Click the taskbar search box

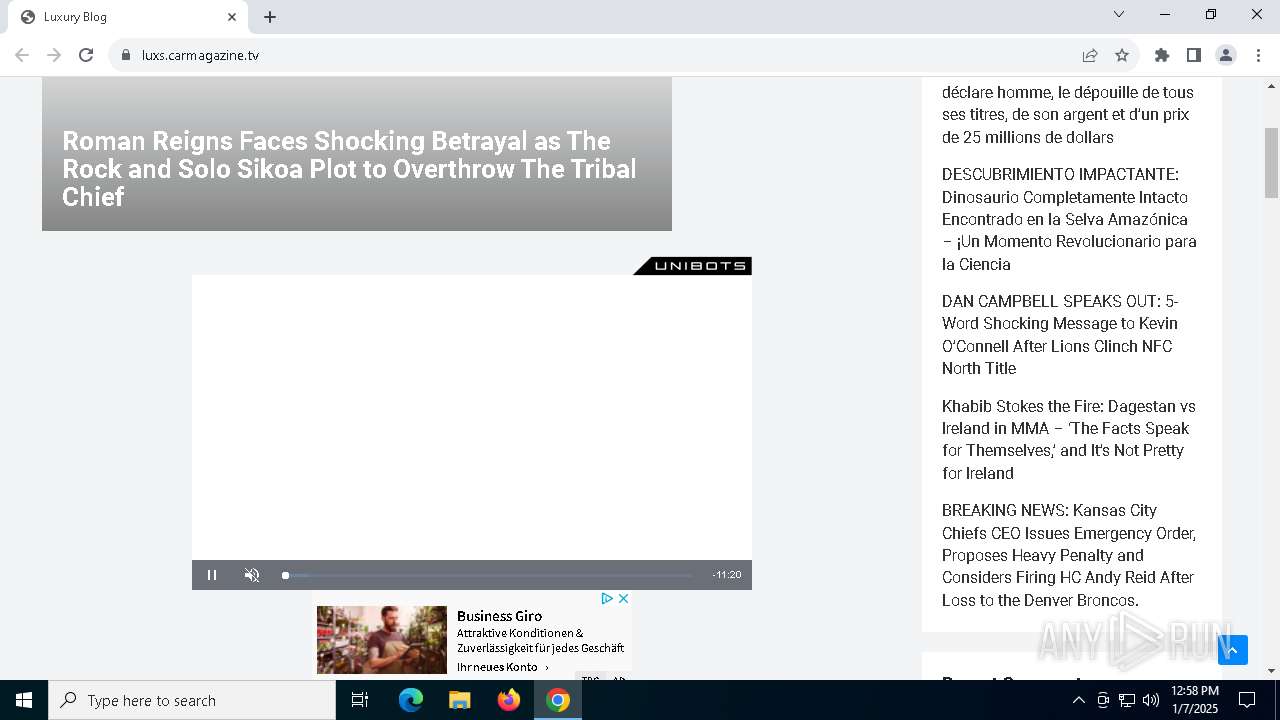(x=192, y=700)
